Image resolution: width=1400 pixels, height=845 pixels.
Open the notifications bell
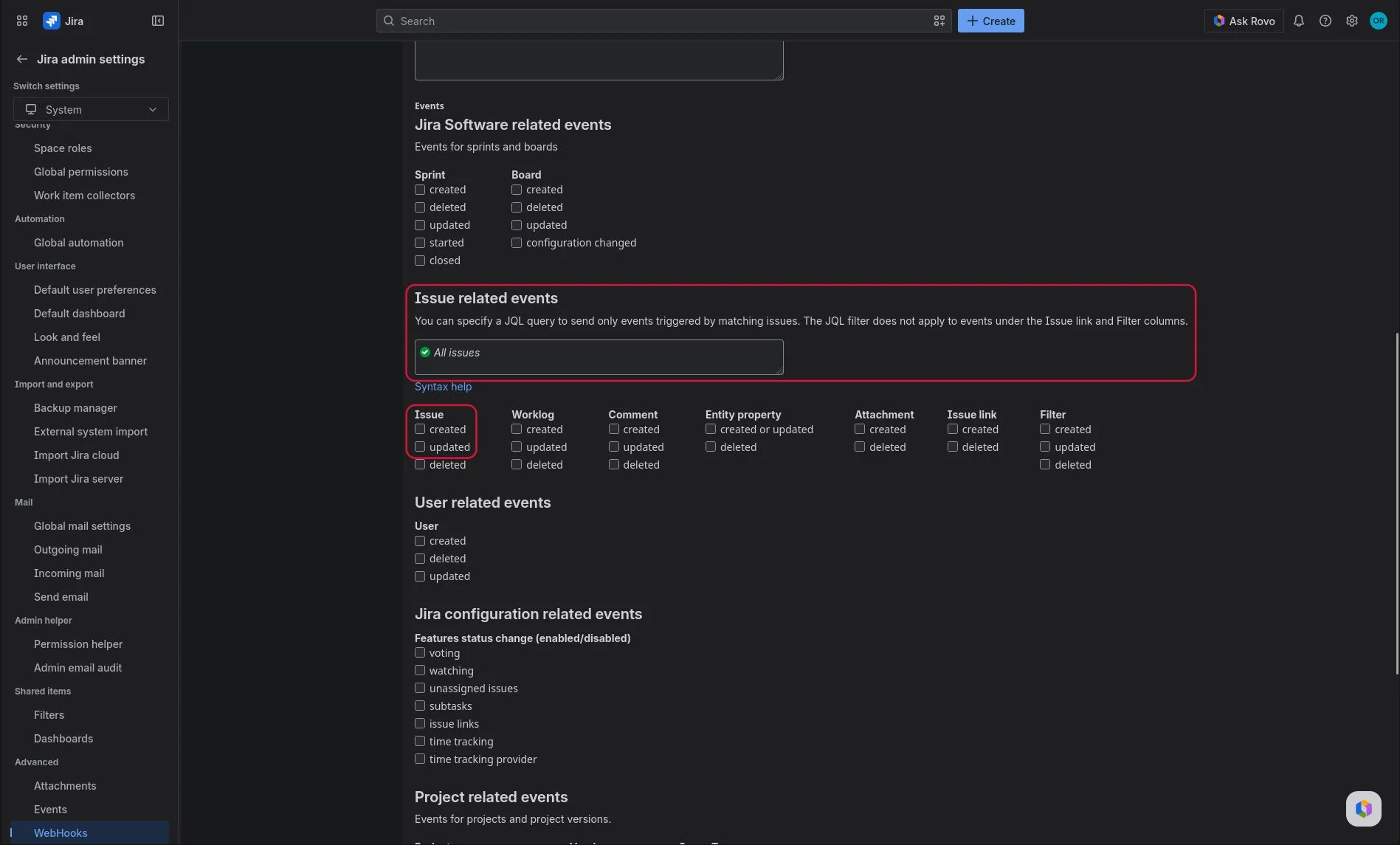click(1299, 21)
